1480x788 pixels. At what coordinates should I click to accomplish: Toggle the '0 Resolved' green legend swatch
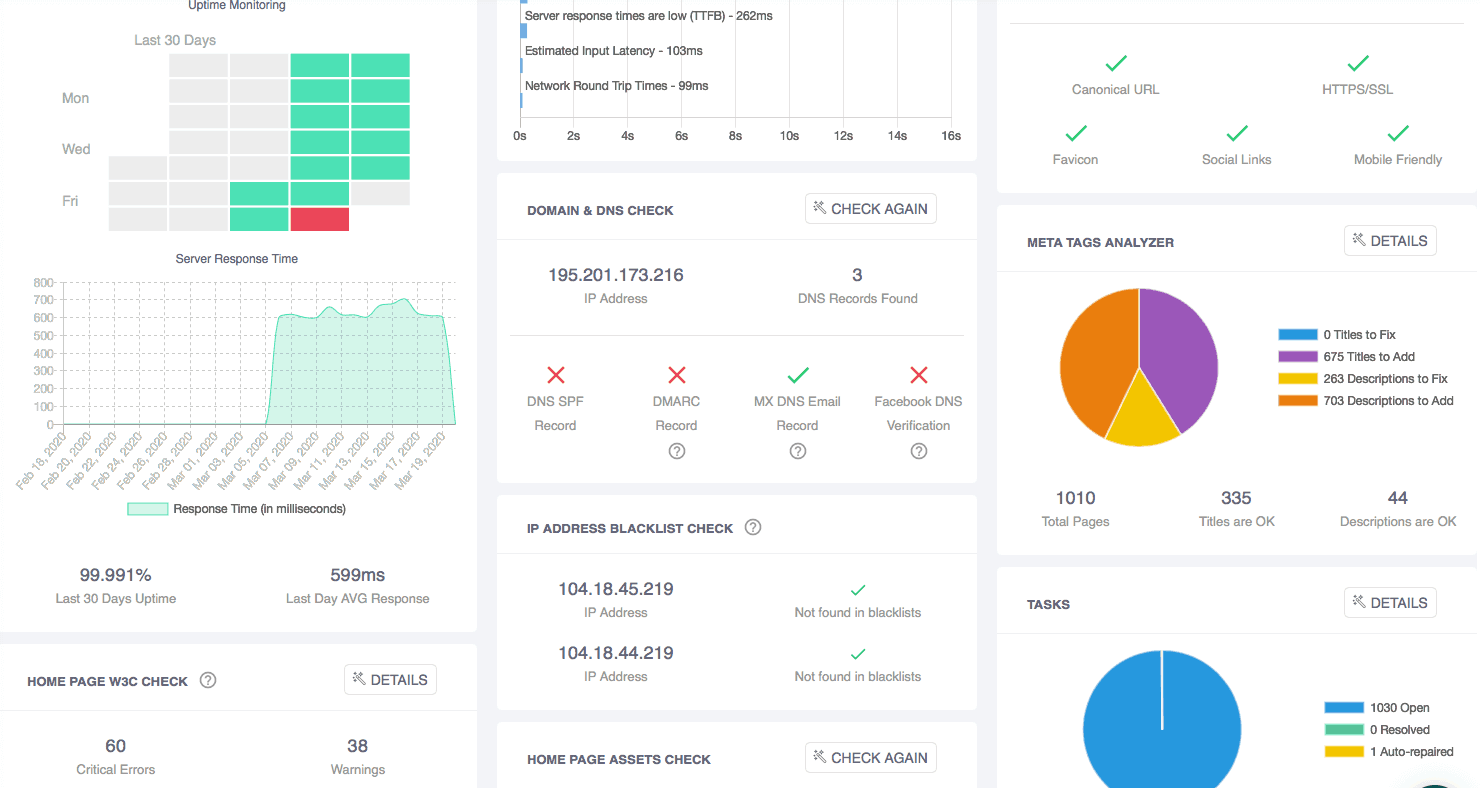click(1344, 730)
